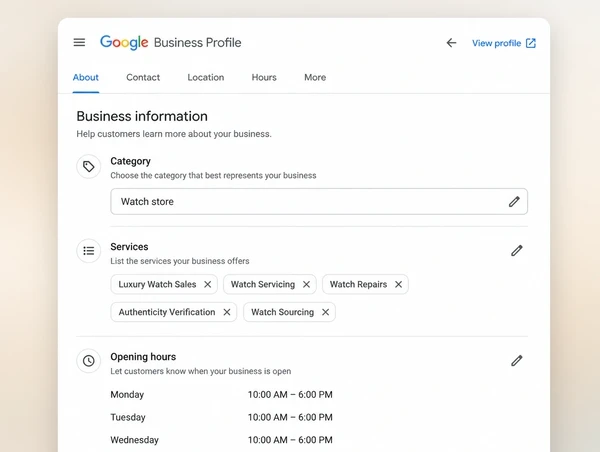Open the Hours tab
This screenshot has height=452, width=600.
pos(264,77)
